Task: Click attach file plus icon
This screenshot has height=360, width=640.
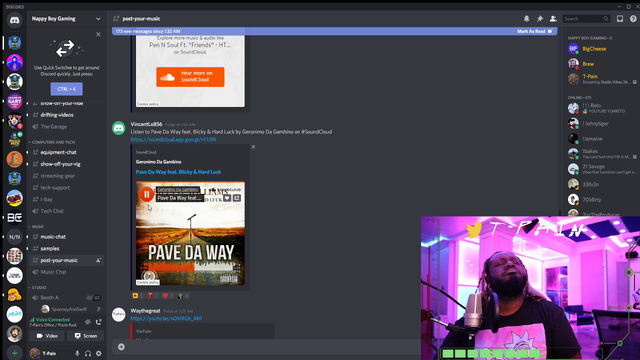Action: pos(121,347)
